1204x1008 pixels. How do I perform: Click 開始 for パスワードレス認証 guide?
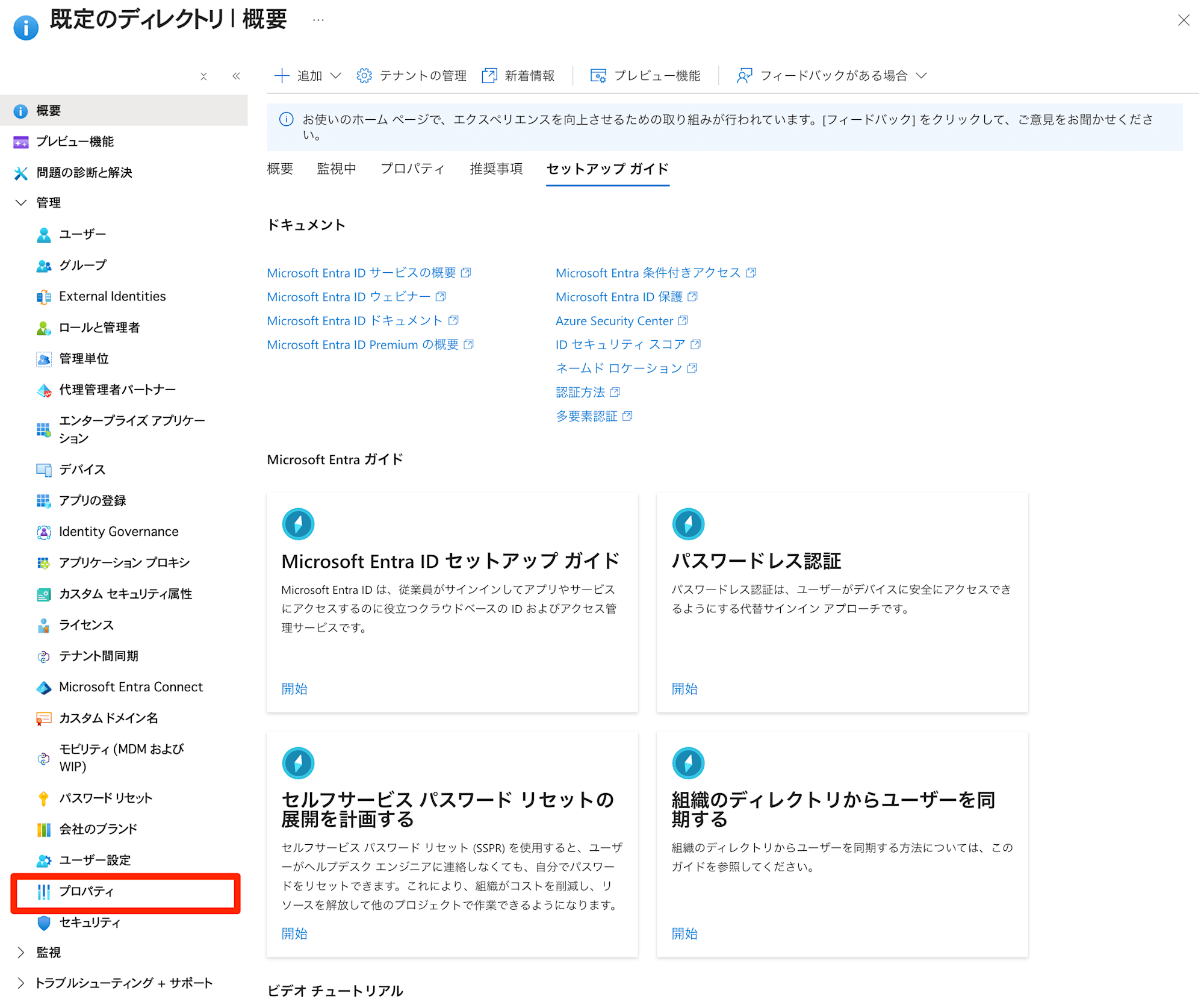point(686,688)
